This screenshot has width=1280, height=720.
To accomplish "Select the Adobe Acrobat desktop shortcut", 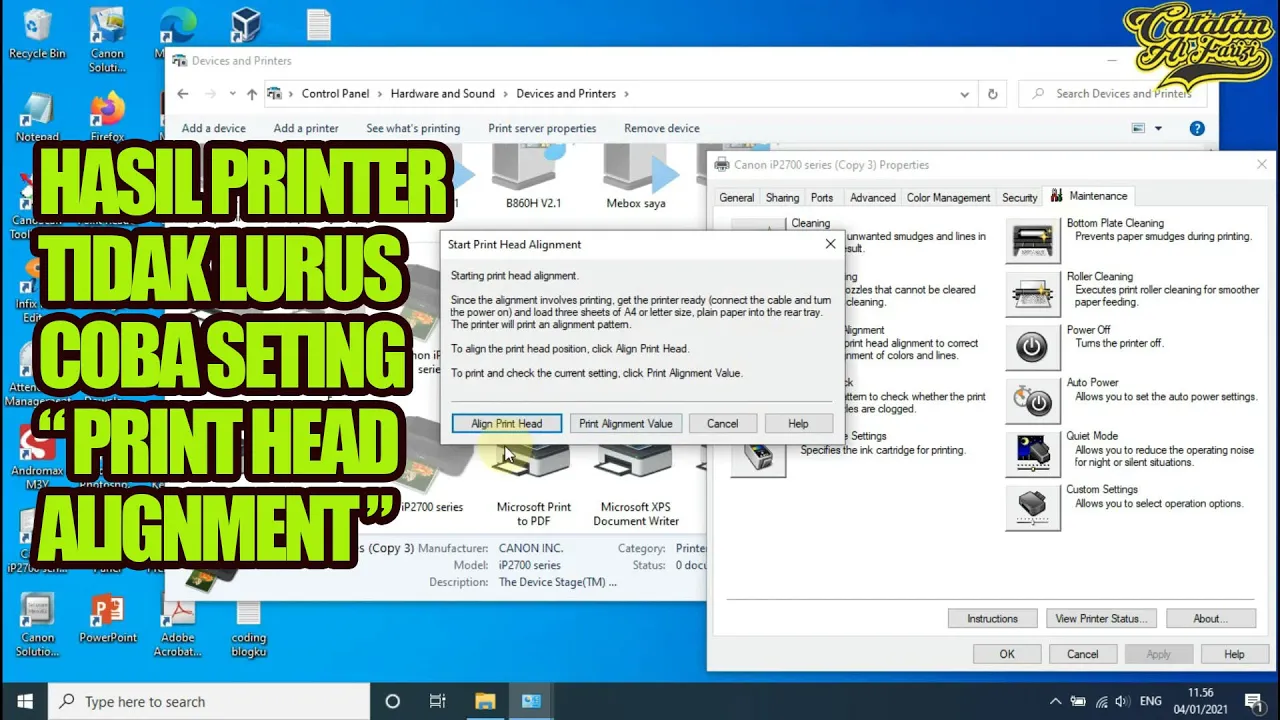I will (176, 627).
